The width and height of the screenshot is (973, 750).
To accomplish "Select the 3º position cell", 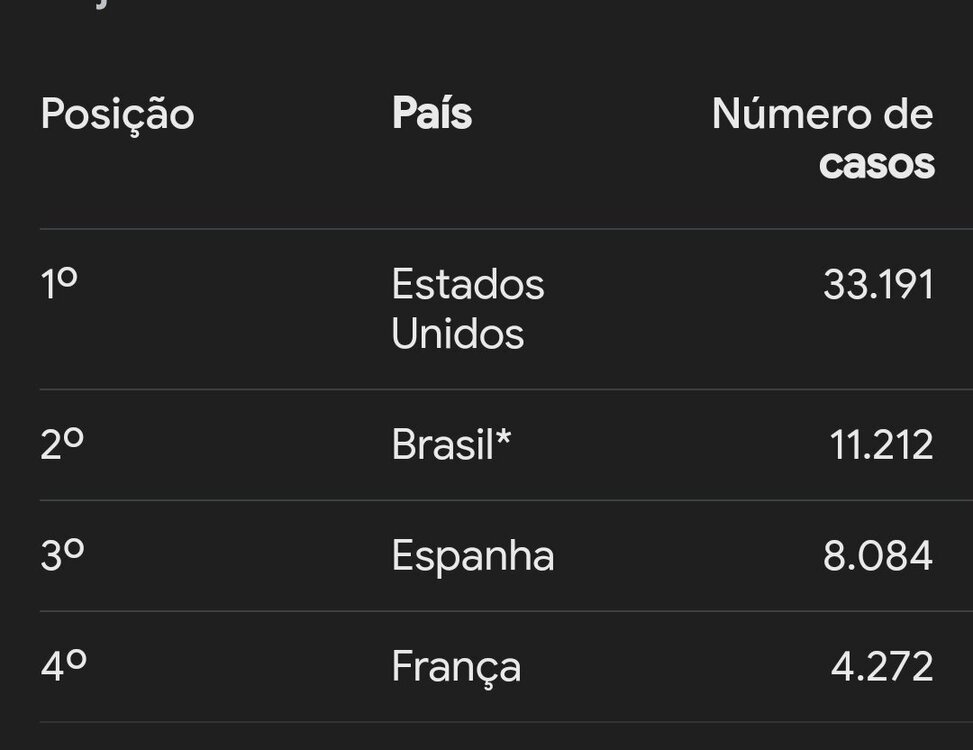I will (x=61, y=556).
